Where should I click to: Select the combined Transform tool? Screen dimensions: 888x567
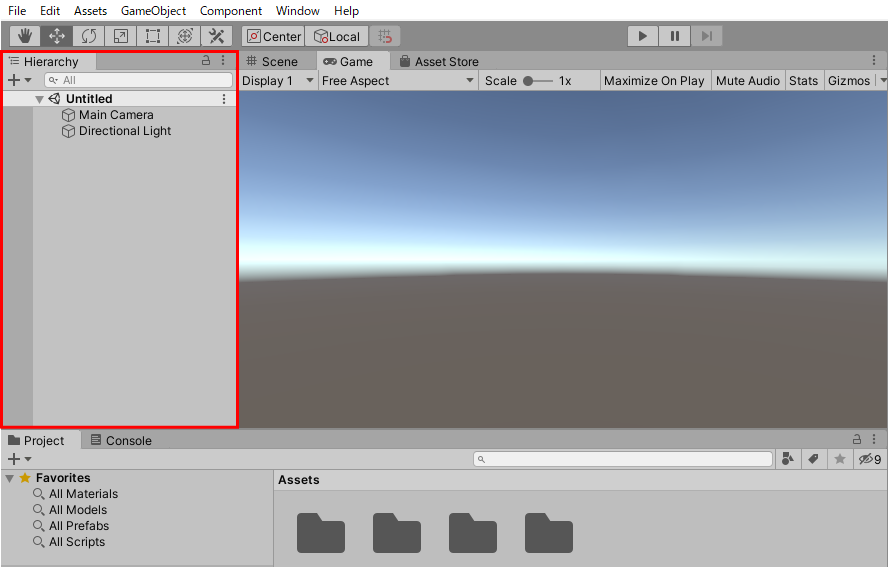(x=185, y=36)
